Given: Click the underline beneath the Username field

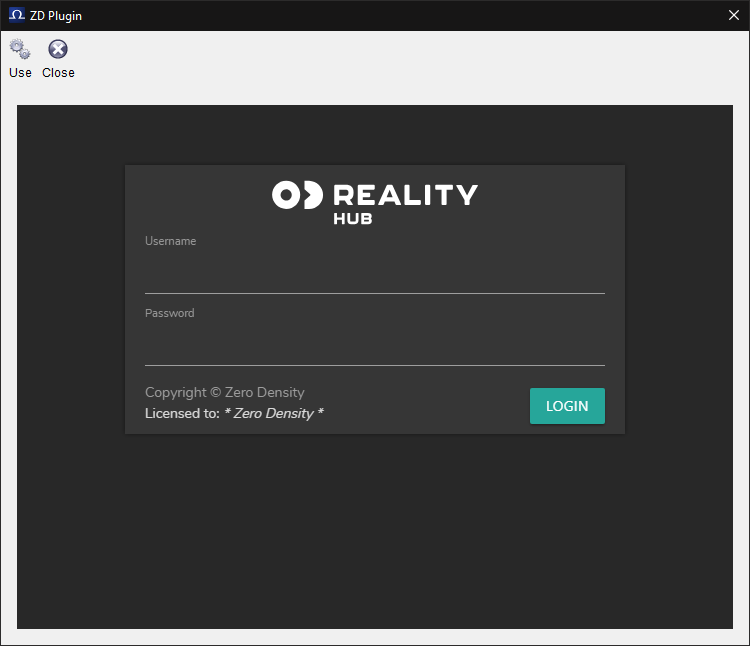Looking at the screenshot, I should 375,293.
